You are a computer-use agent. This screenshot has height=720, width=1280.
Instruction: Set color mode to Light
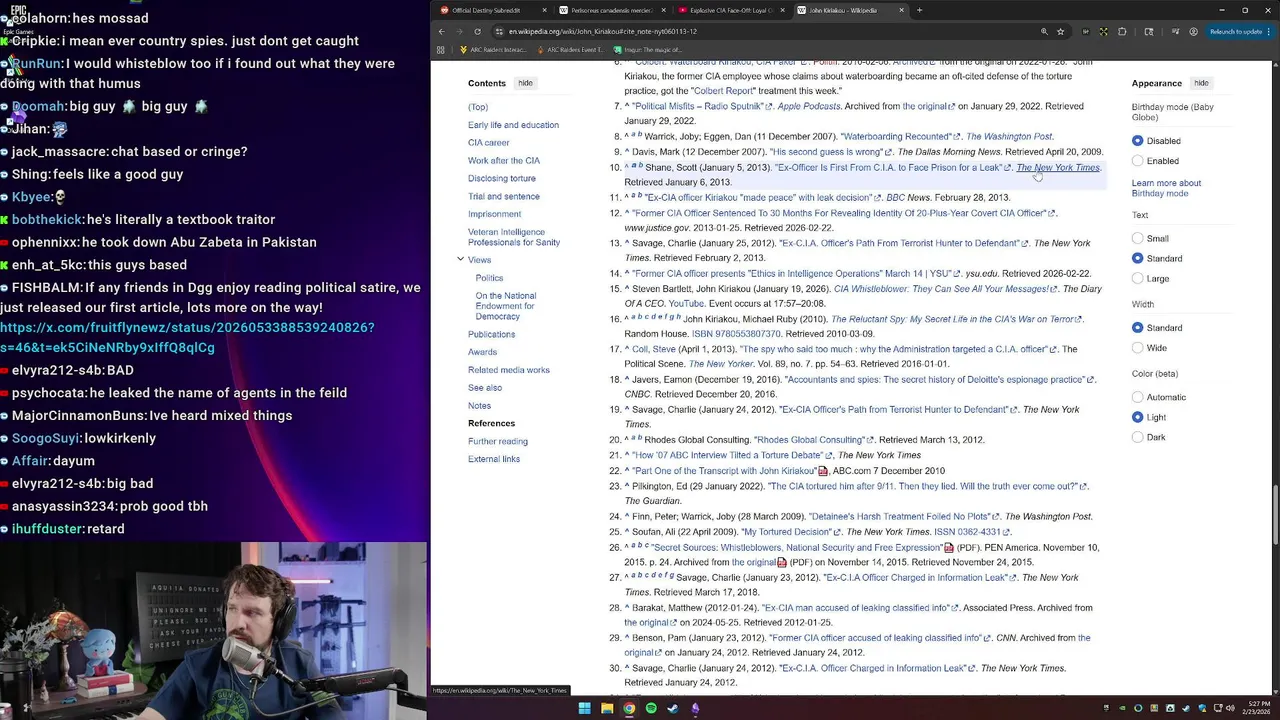click(x=1138, y=417)
